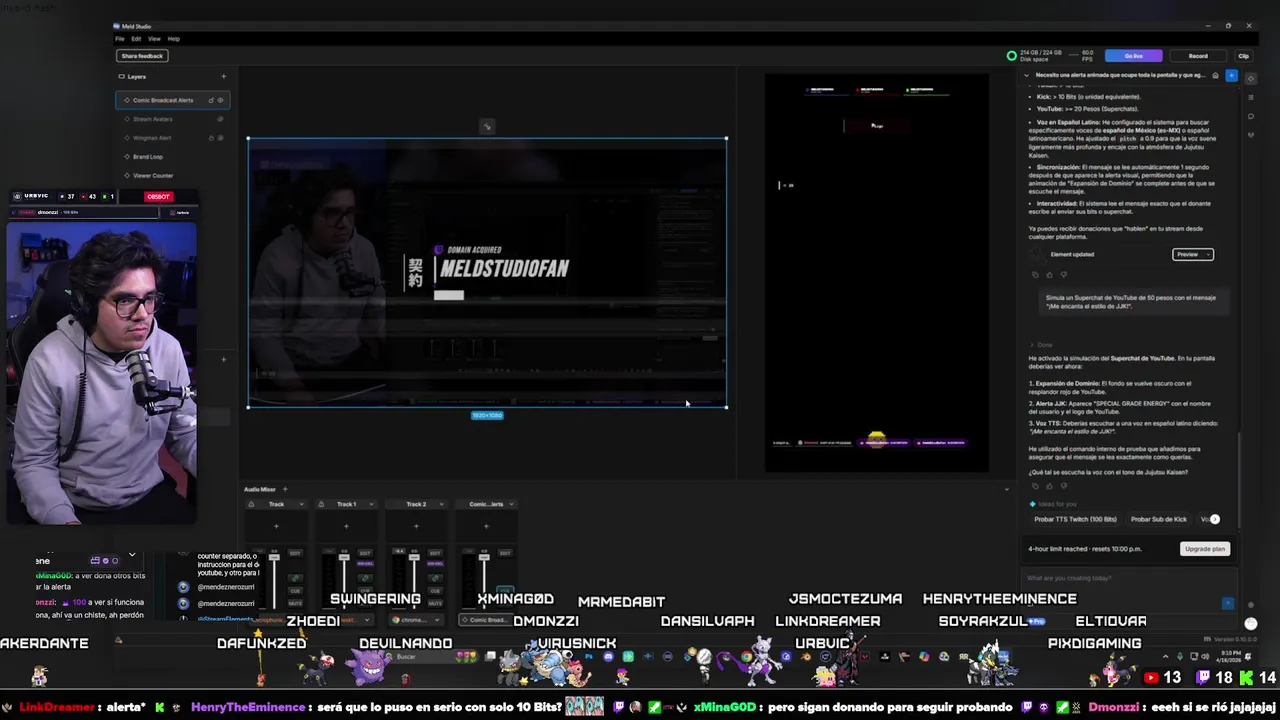The height and width of the screenshot is (720, 1280).
Task: Toggle visibility of Stream Avatars layer
Action: pos(221,119)
